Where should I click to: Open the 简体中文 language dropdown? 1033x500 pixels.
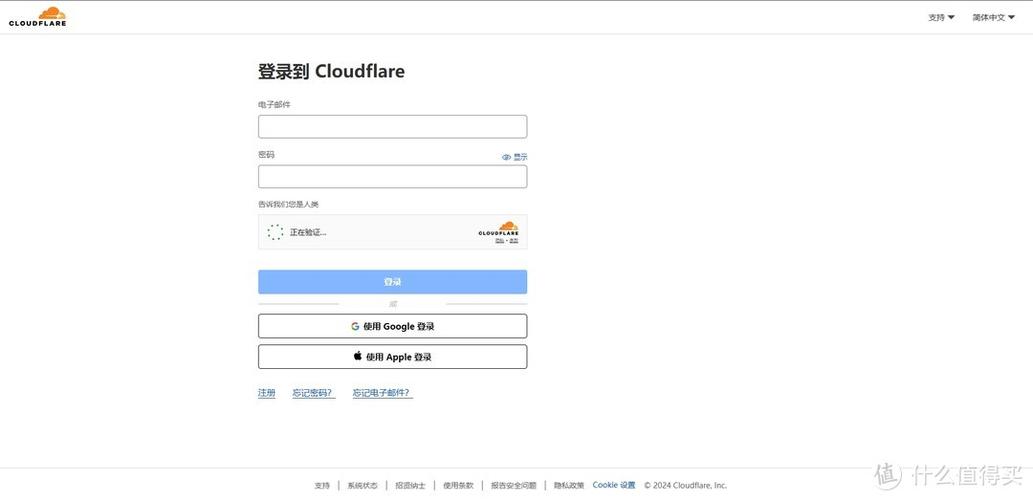point(993,18)
